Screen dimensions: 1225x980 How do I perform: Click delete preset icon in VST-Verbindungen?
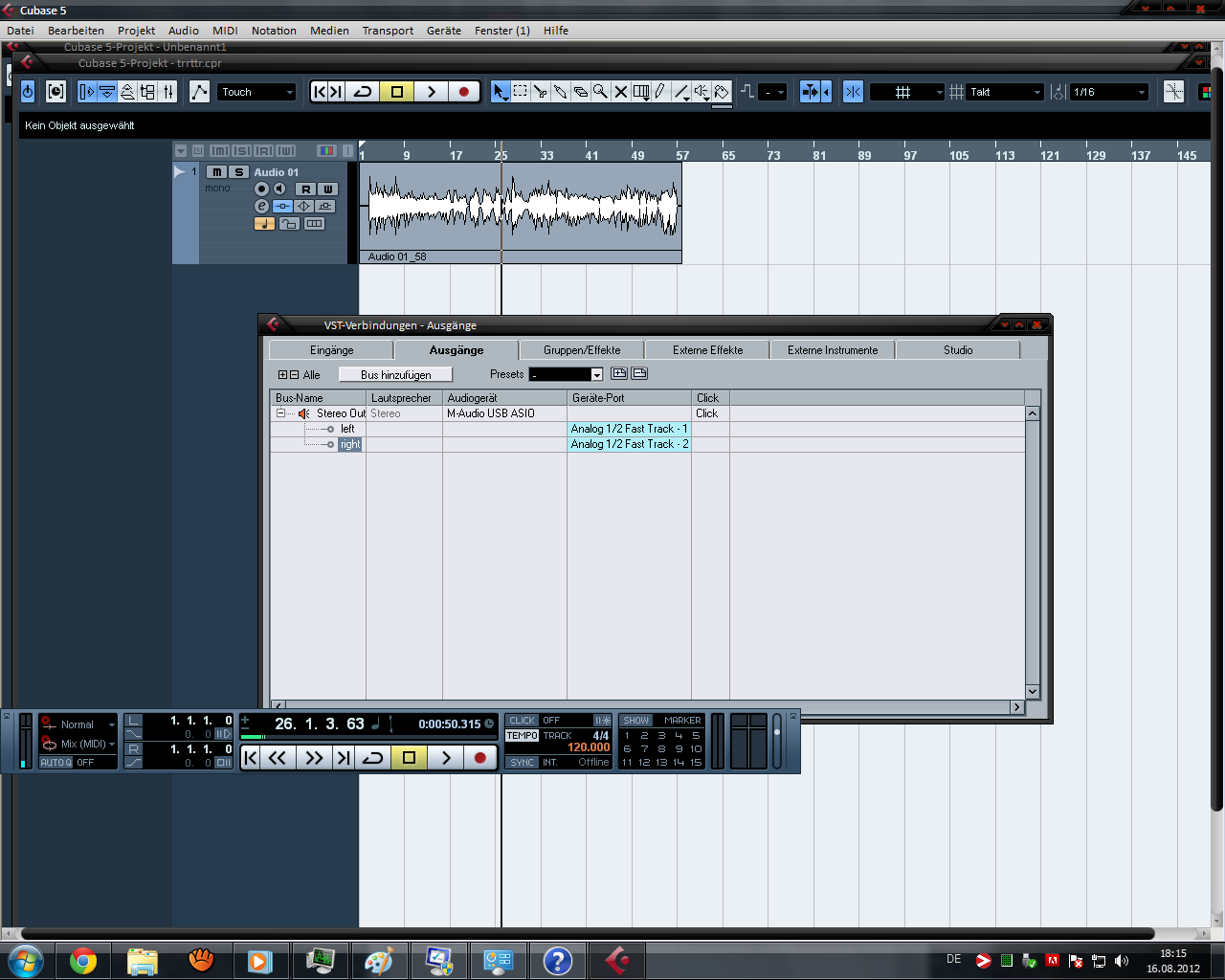(x=639, y=373)
